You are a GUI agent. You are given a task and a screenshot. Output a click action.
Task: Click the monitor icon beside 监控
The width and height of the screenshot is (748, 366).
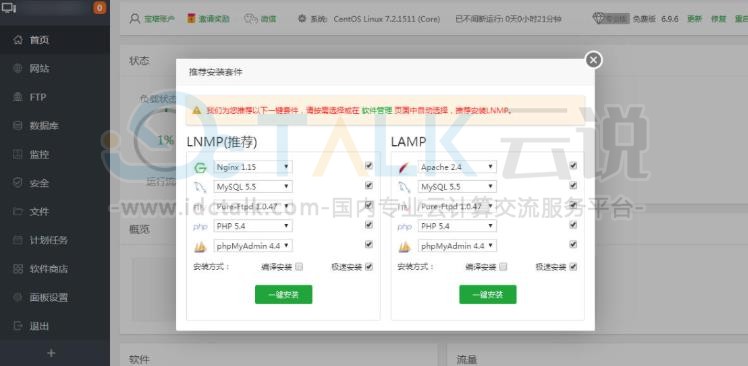(18, 155)
